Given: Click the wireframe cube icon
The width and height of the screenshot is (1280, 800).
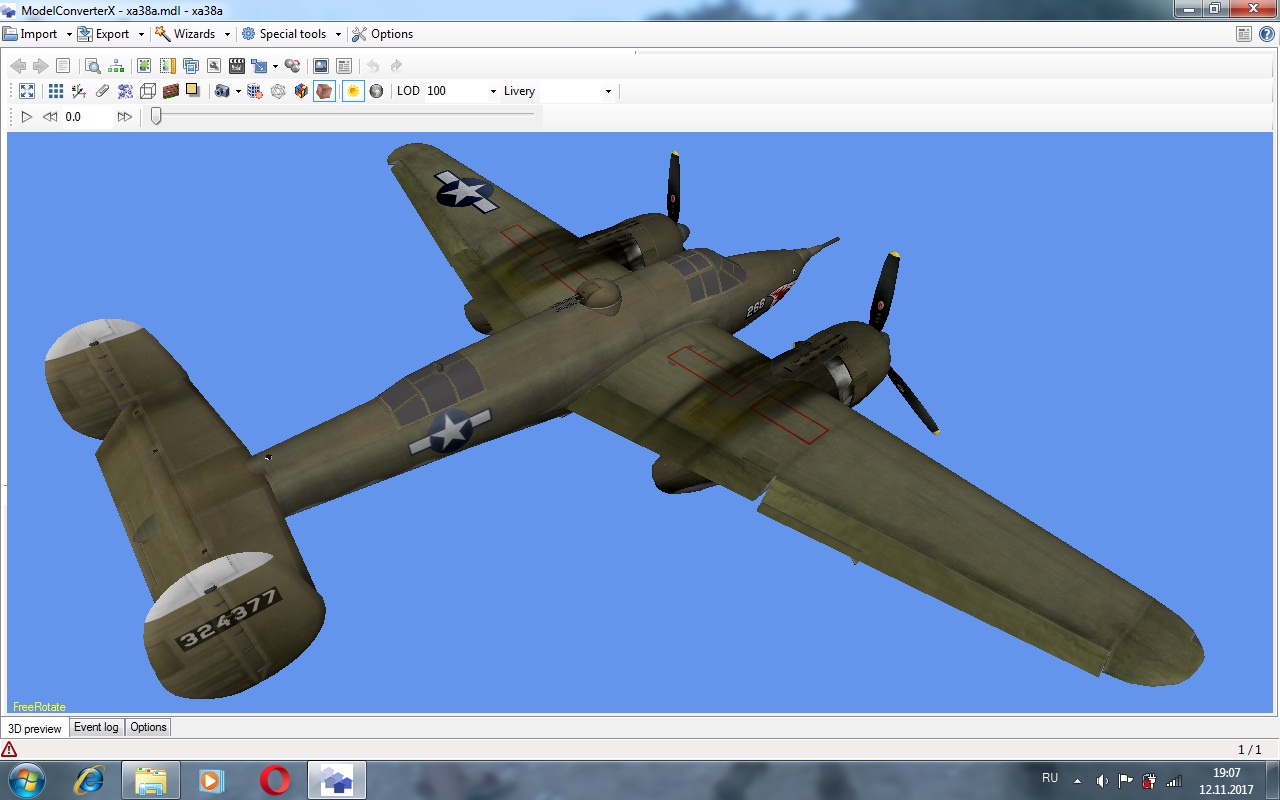Looking at the screenshot, I should tap(148, 91).
